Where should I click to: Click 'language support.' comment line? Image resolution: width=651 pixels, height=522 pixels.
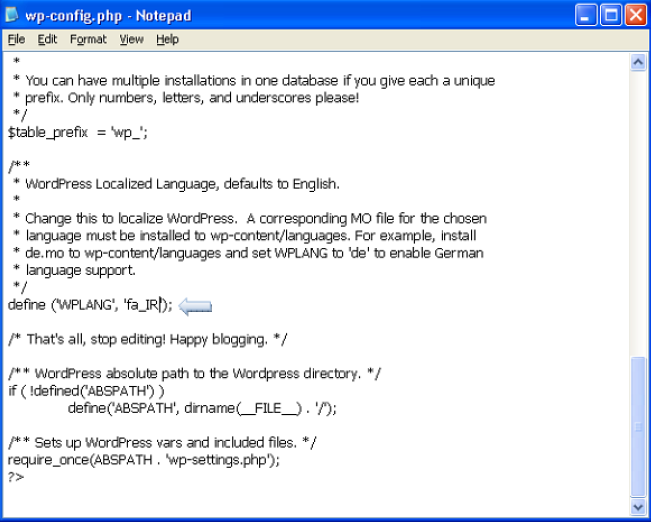[x=74, y=271]
